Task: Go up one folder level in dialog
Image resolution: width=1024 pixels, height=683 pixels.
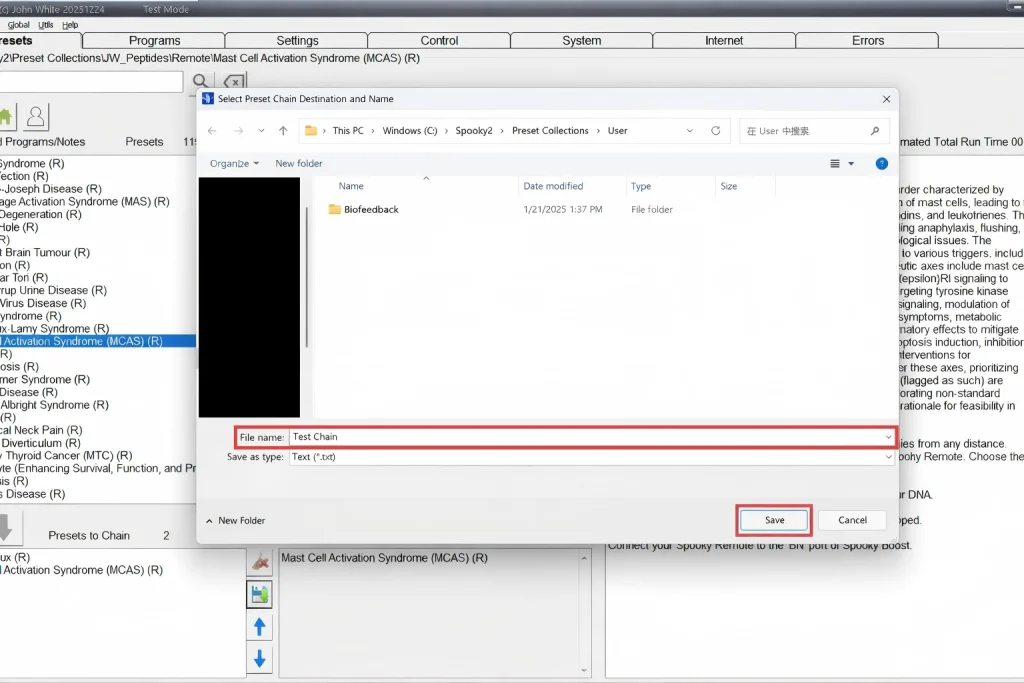Action: [x=284, y=131]
